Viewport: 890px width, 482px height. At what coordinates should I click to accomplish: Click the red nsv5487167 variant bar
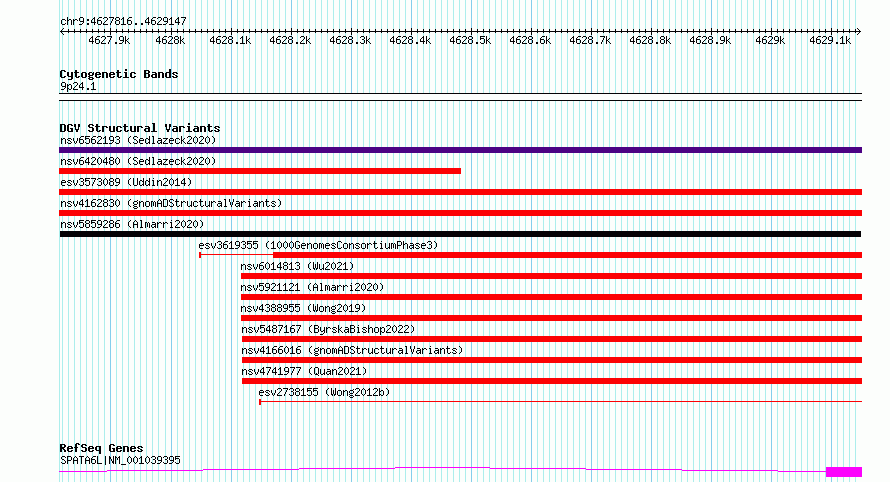pyautogui.click(x=552, y=339)
